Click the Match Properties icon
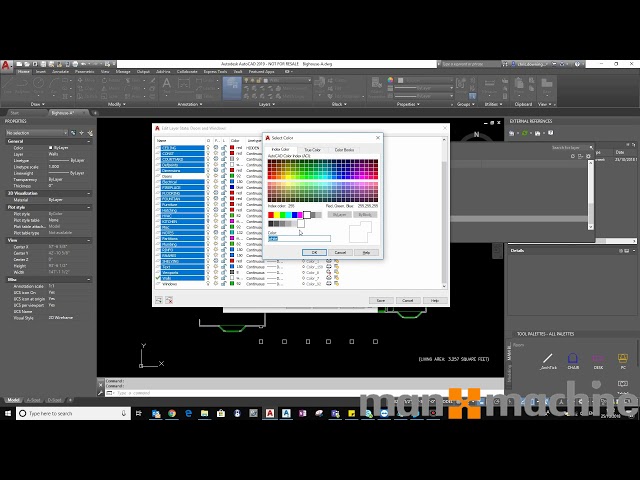 tap(376, 85)
